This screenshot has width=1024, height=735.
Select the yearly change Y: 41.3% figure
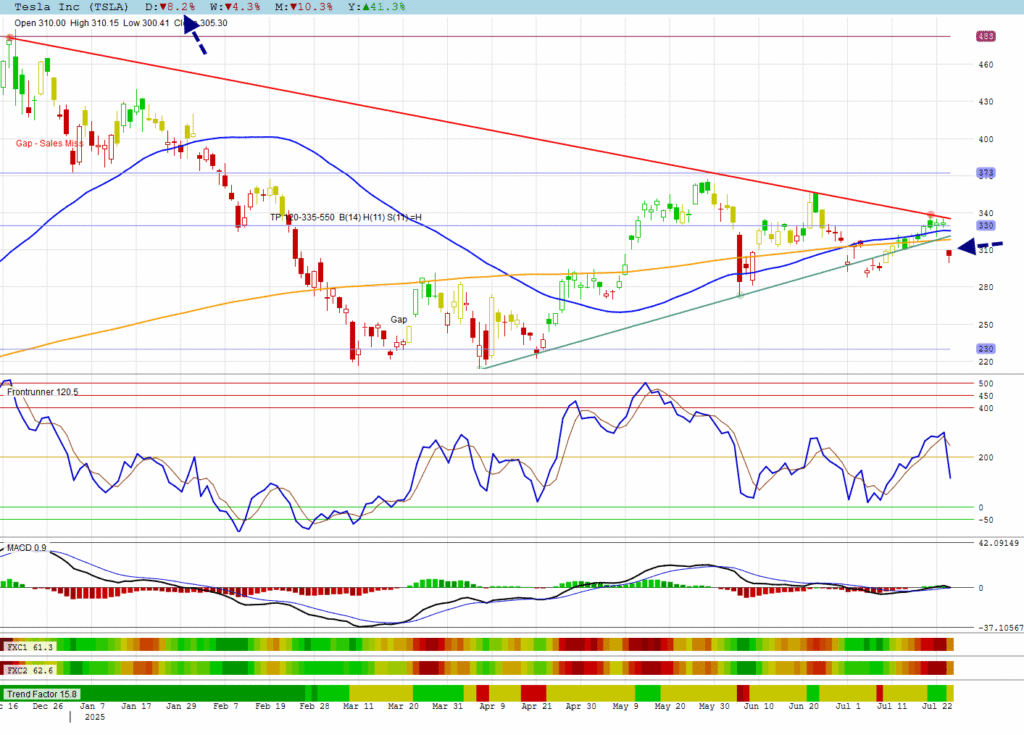coord(376,7)
